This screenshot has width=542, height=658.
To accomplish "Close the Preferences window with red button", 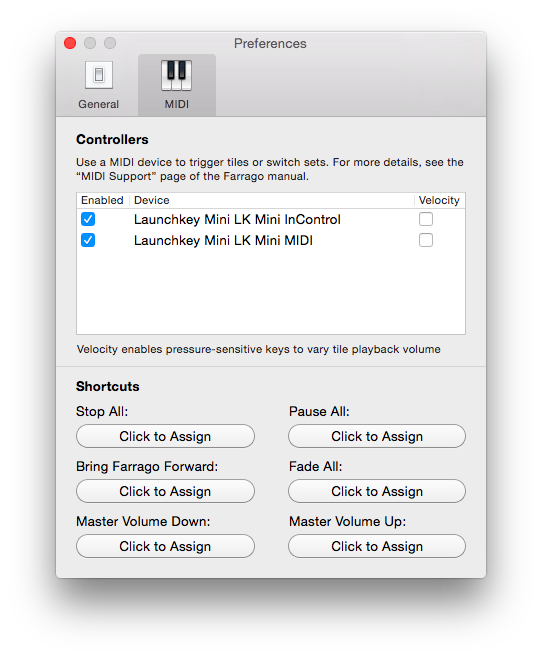I will (70, 43).
